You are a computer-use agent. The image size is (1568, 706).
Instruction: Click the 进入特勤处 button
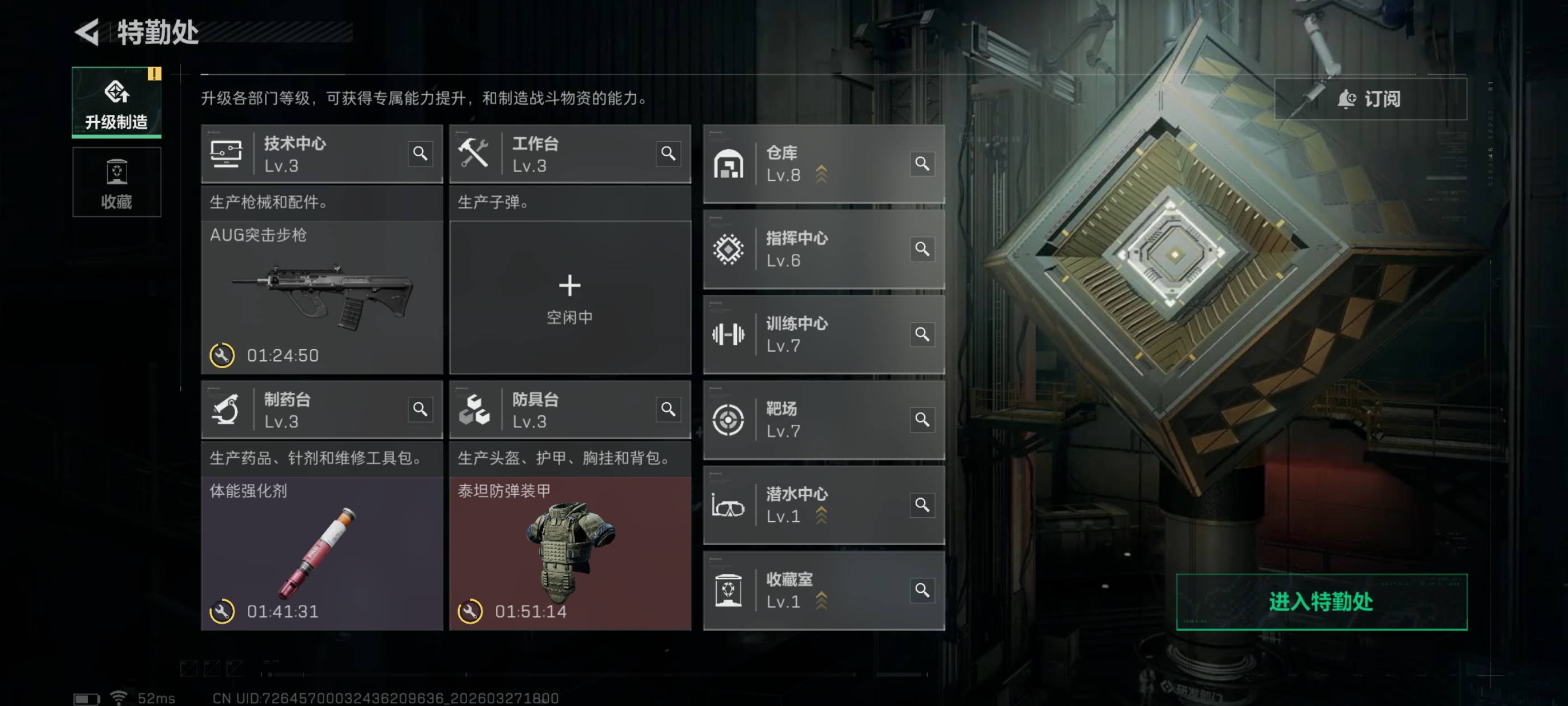(x=1321, y=602)
